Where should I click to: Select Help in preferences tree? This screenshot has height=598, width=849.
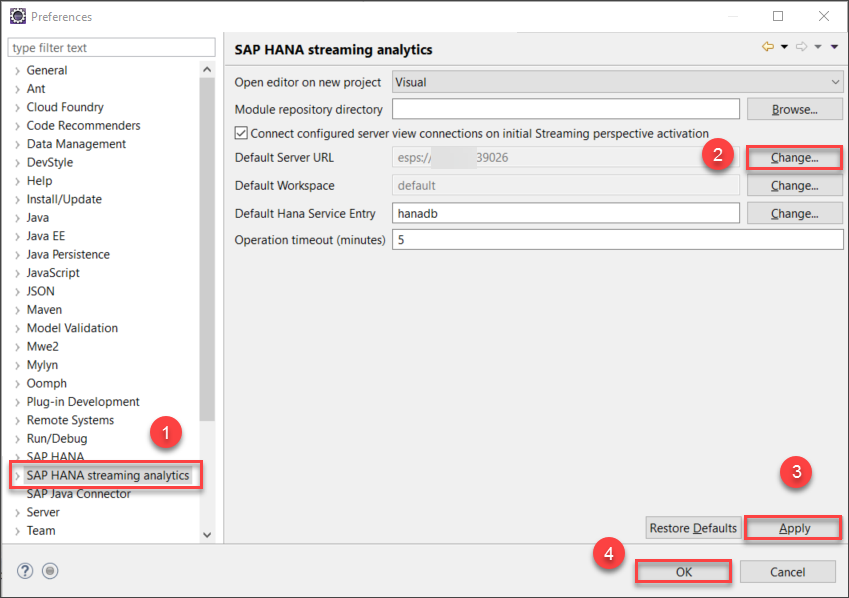[x=40, y=181]
